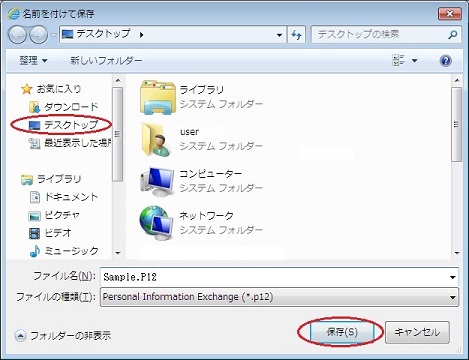Expand the address bar history dropdown arrow
The image size is (469, 360).
coord(279,34)
